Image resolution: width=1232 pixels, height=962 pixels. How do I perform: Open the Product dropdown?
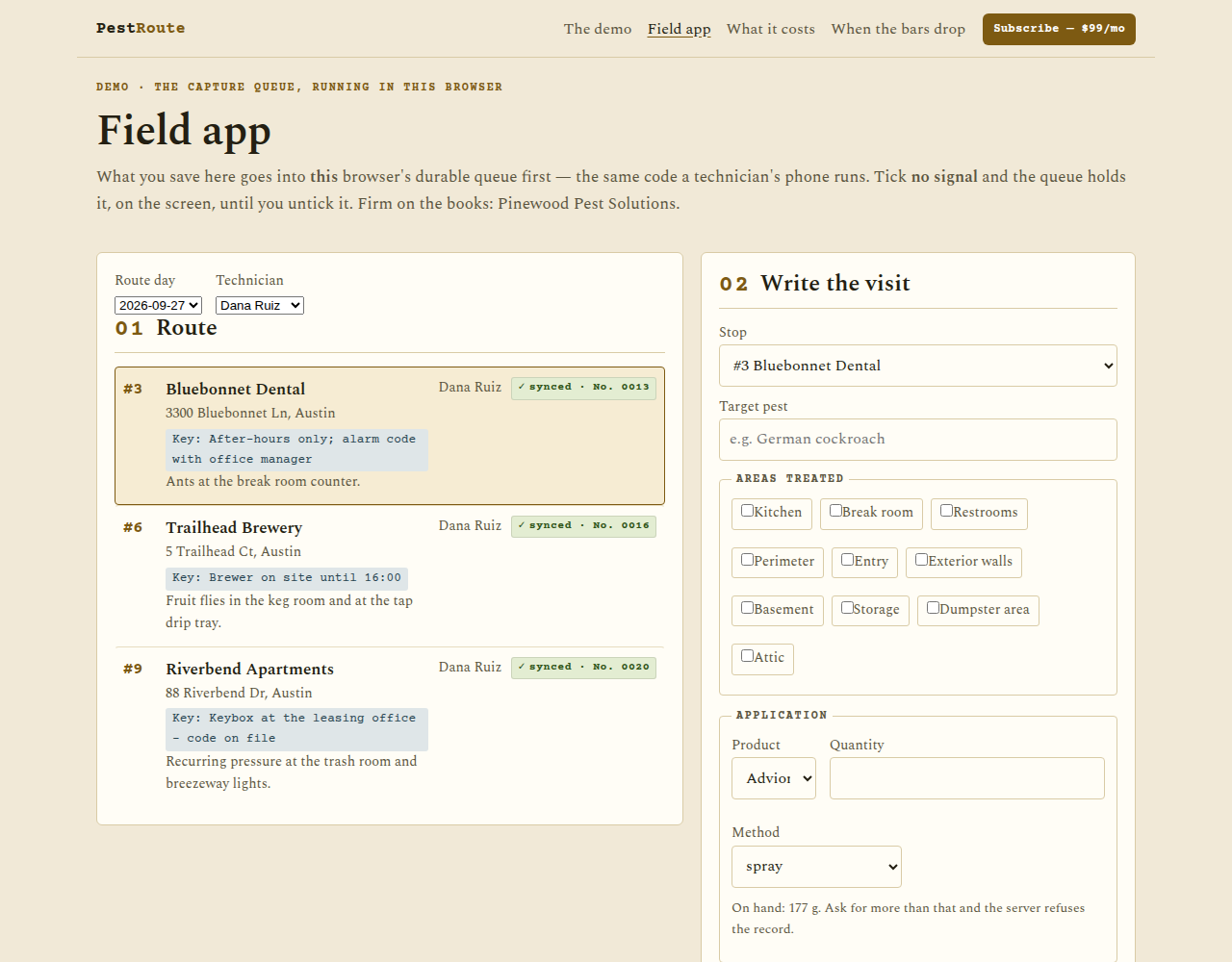(x=774, y=778)
